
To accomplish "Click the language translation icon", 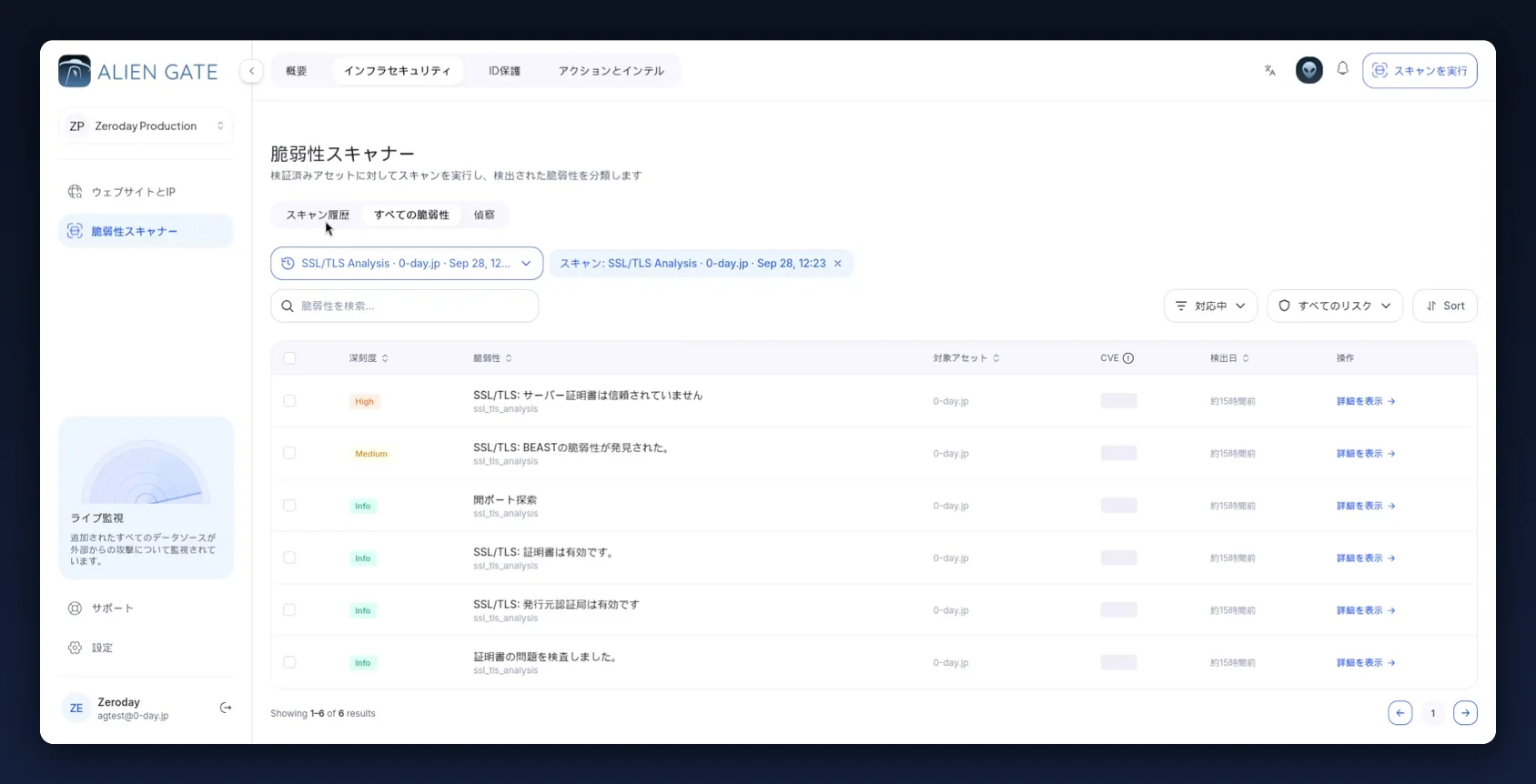I will [1270, 70].
